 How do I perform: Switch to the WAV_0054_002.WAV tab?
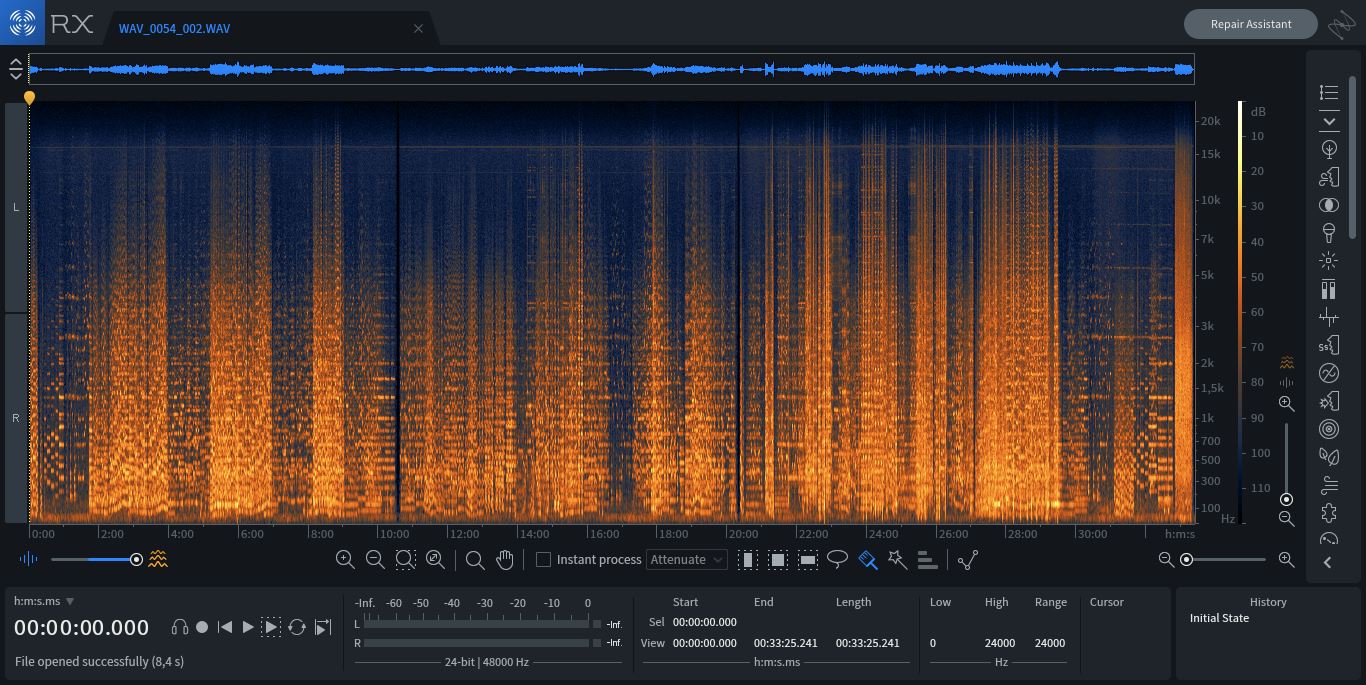[x=174, y=28]
